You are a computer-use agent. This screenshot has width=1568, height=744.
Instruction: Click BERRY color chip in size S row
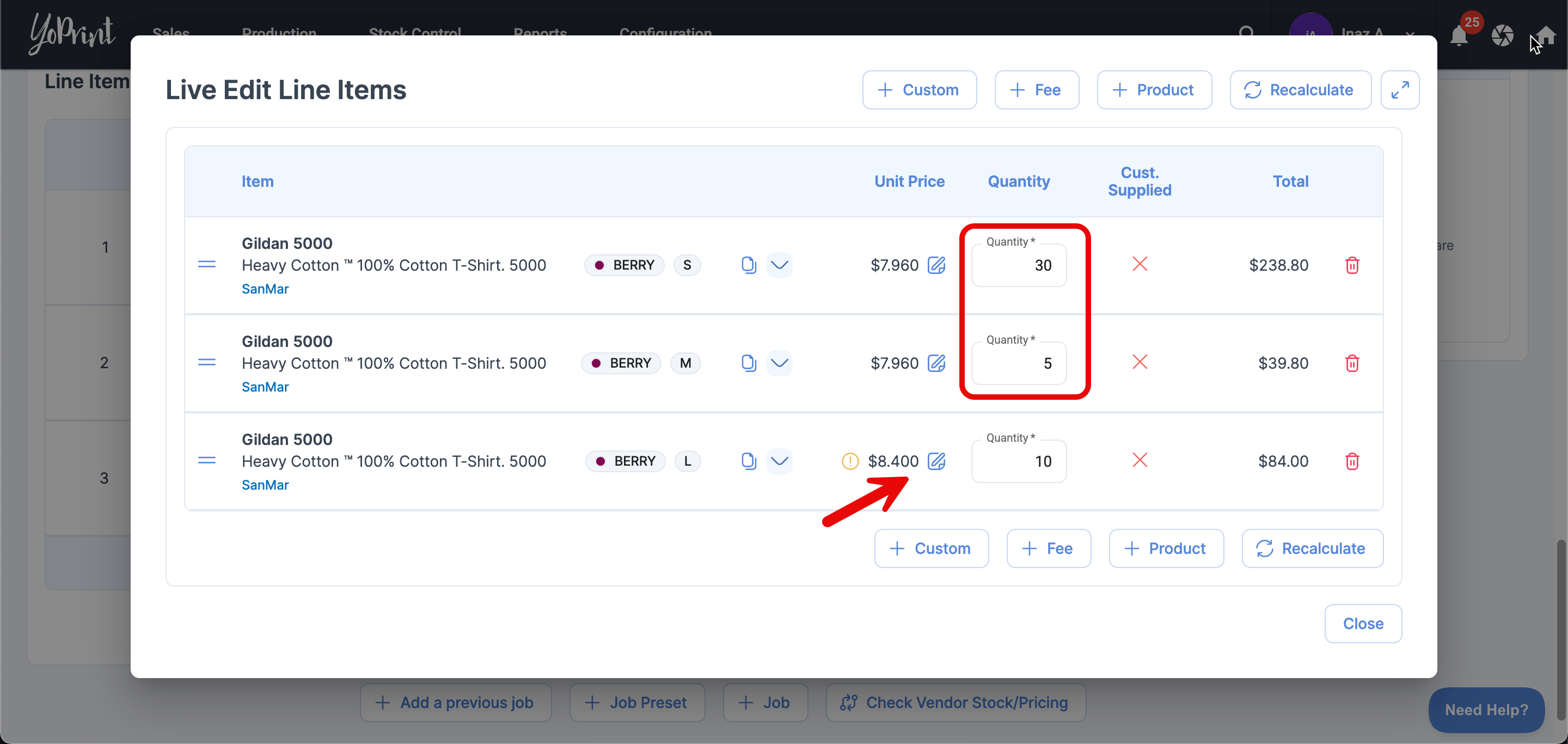624,265
